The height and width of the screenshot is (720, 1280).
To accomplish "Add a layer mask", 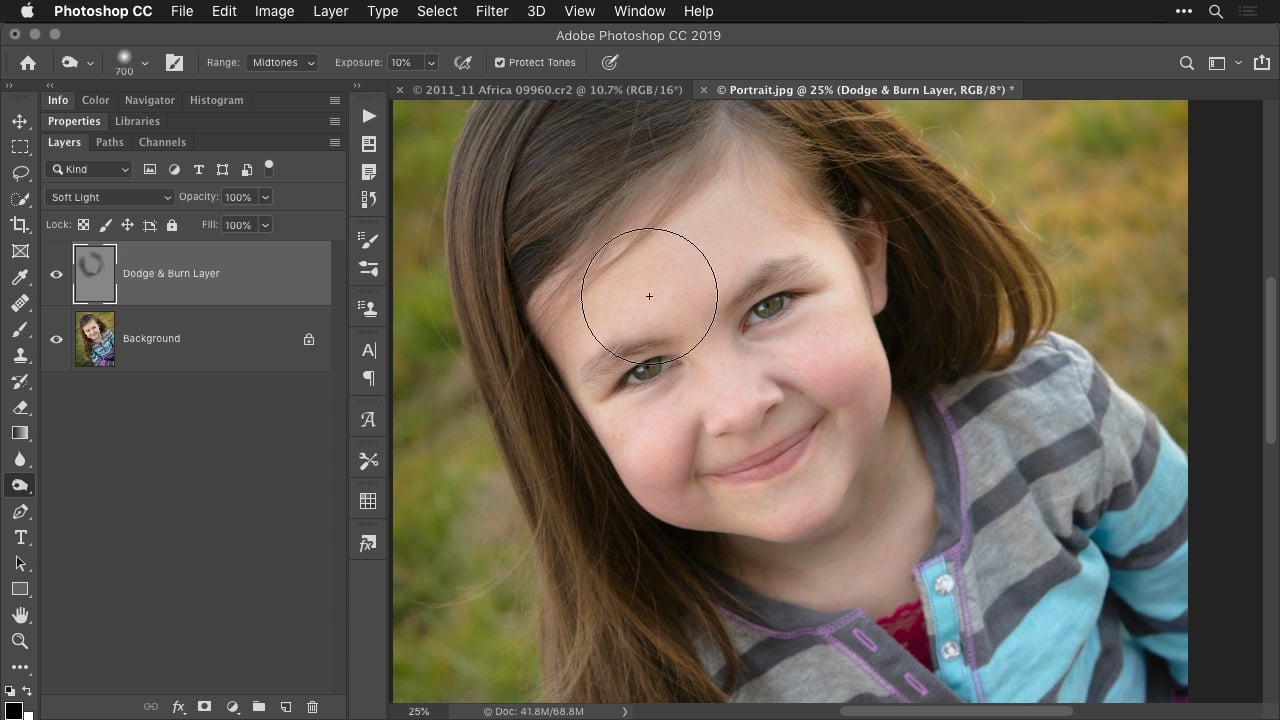I will (204, 707).
